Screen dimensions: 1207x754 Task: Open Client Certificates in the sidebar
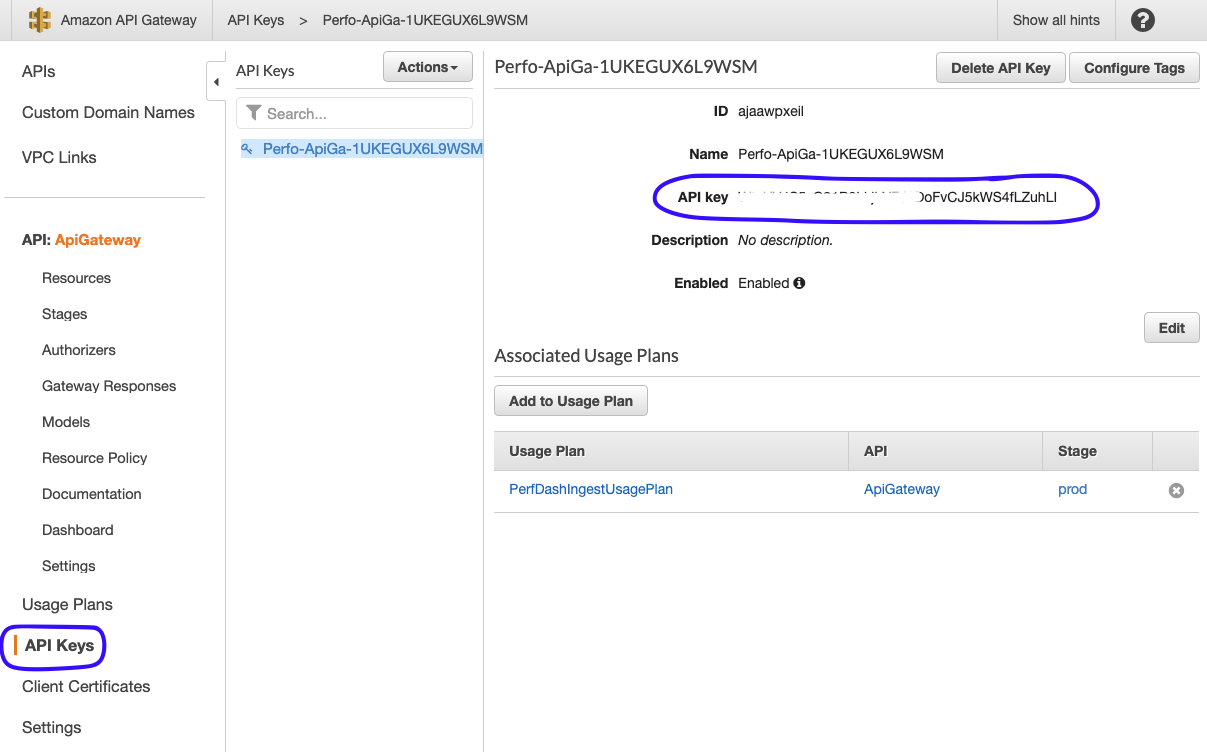[86, 687]
